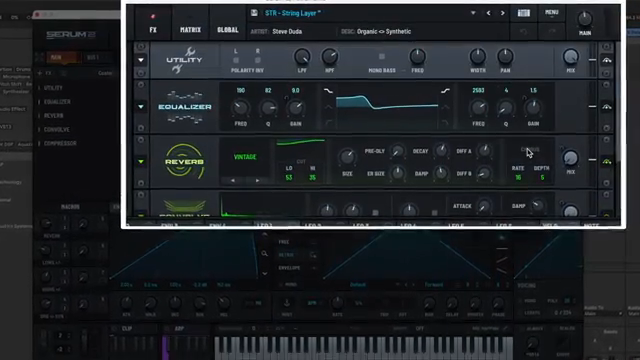This screenshot has height=360, width=640.
Task: Click the save preset disk icon
Action: [254, 13]
